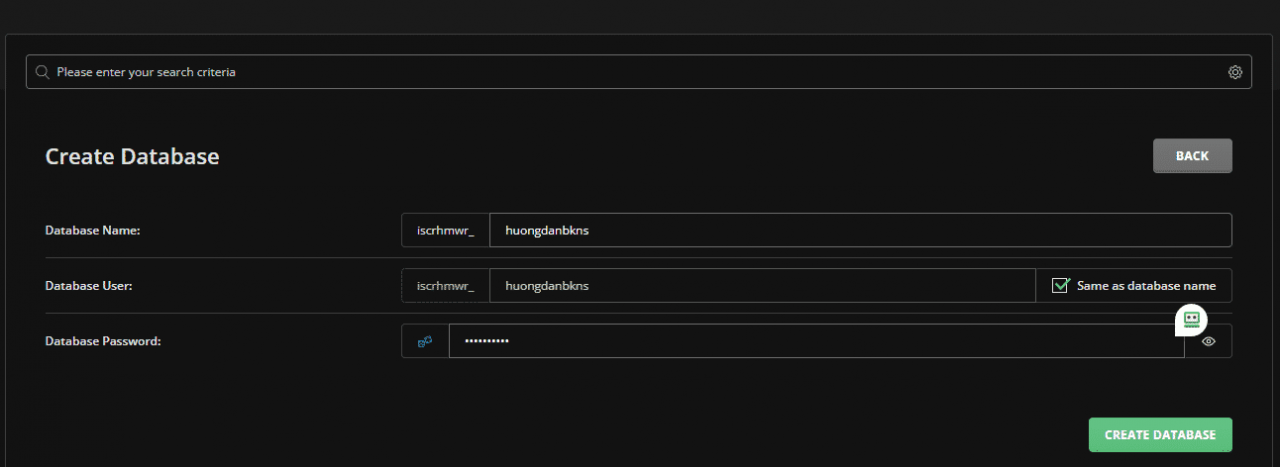Click the iscrhmwr_ prefix beside Database Name
This screenshot has height=467, width=1280.
(x=445, y=230)
